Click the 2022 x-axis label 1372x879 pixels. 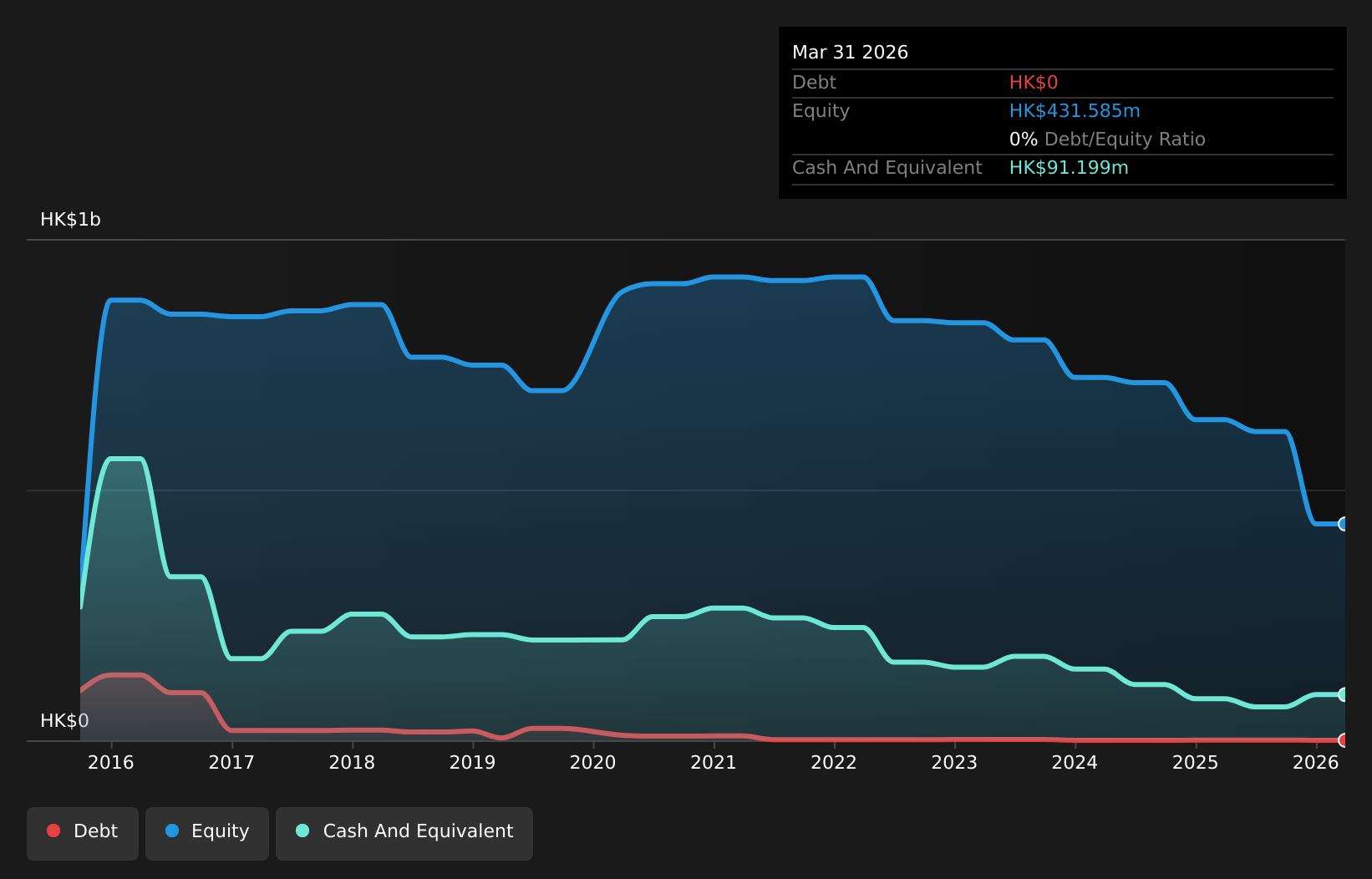(x=834, y=762)
